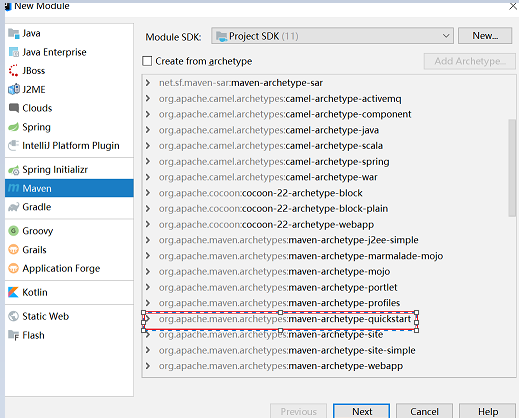This screenshot has height=418, width=519.
Task: Enable Create from archetype checkbox
Action: coord(147,61)
